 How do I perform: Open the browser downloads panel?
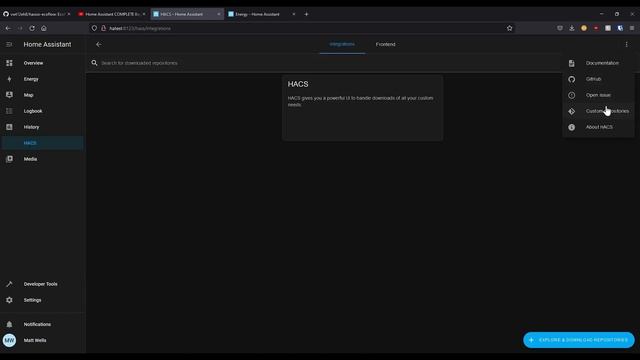(572, 28)
